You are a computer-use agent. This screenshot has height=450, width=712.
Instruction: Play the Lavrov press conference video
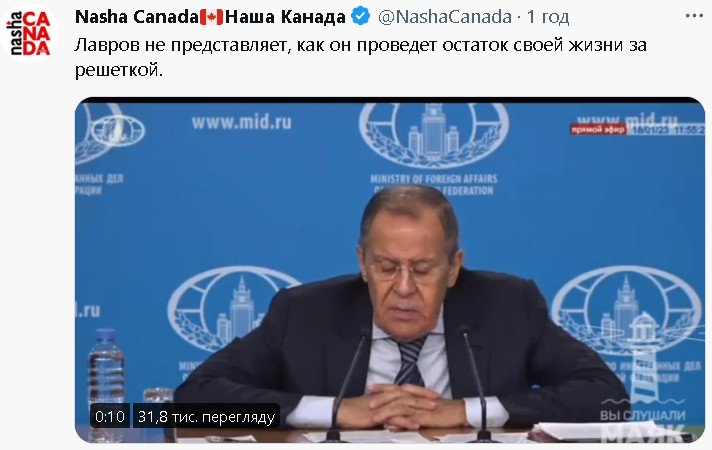pos(390,270)
